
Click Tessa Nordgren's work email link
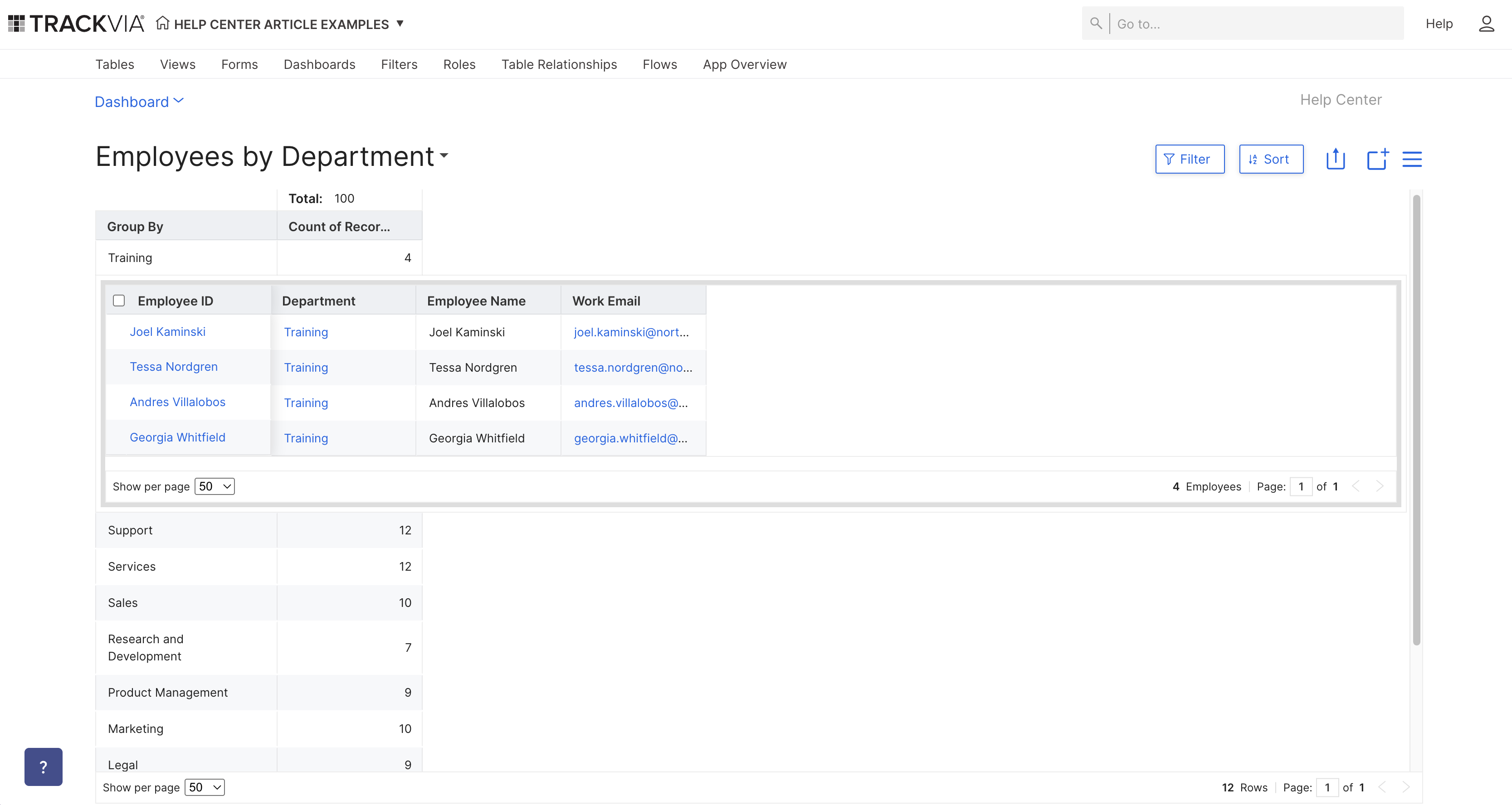633,367
